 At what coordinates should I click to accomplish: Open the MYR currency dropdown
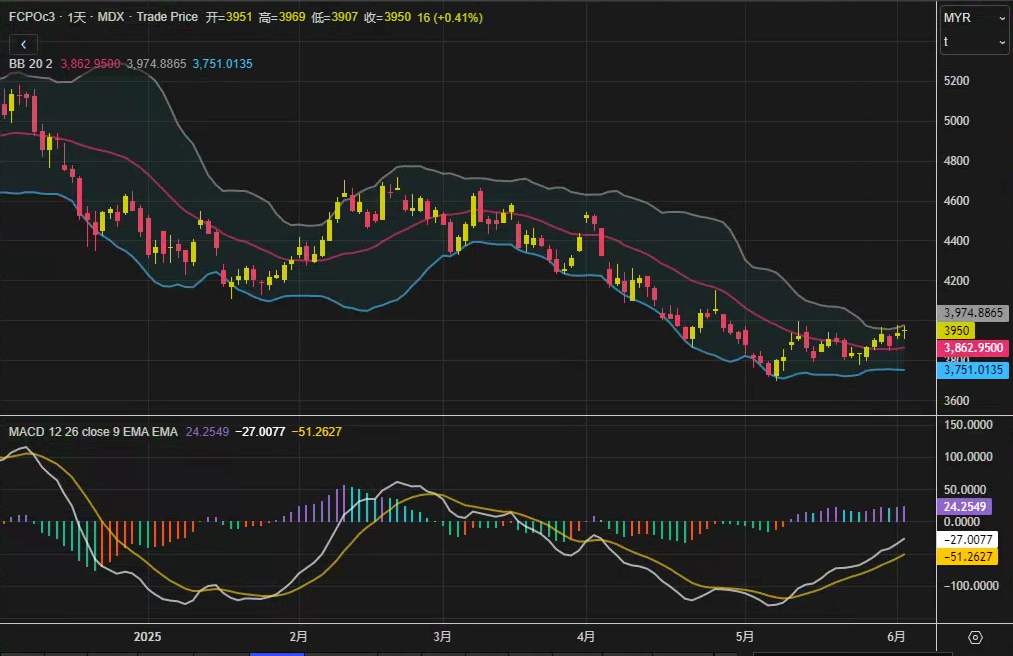[x=974, y=17]
